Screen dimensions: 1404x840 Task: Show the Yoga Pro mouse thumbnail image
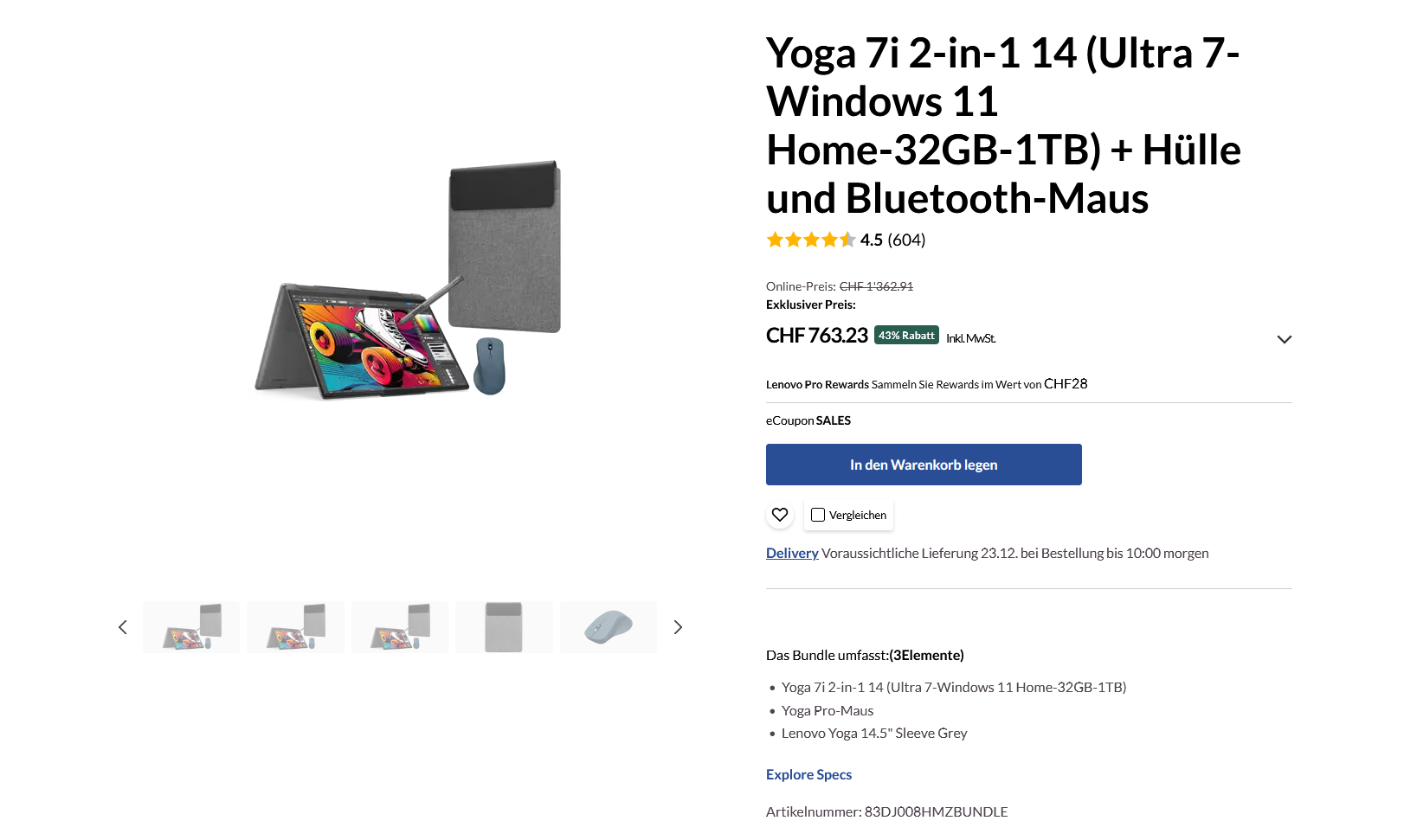click(x=609, y=627)
